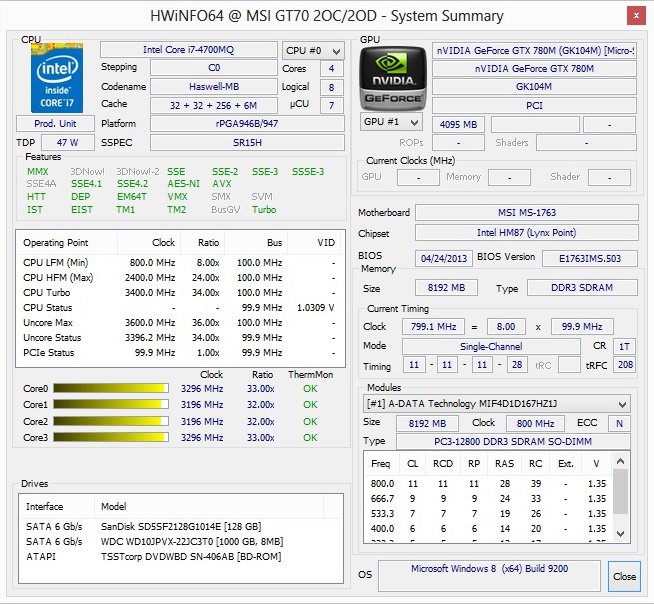Click the Interface column header in Drives
Image resolution: width=654 pixels, height=604 pixels.
coord(56,506)
